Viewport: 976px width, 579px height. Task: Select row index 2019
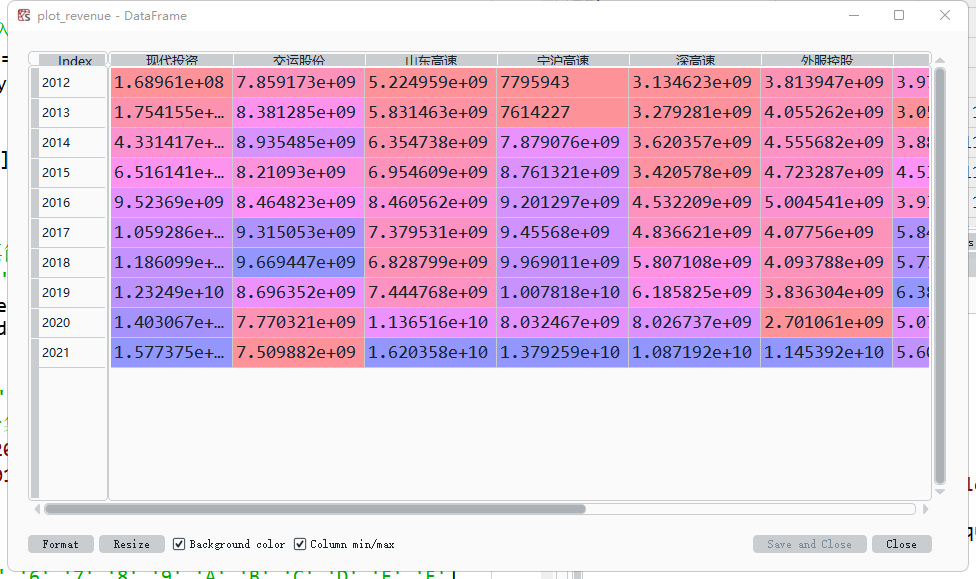[x=72, y=292]
